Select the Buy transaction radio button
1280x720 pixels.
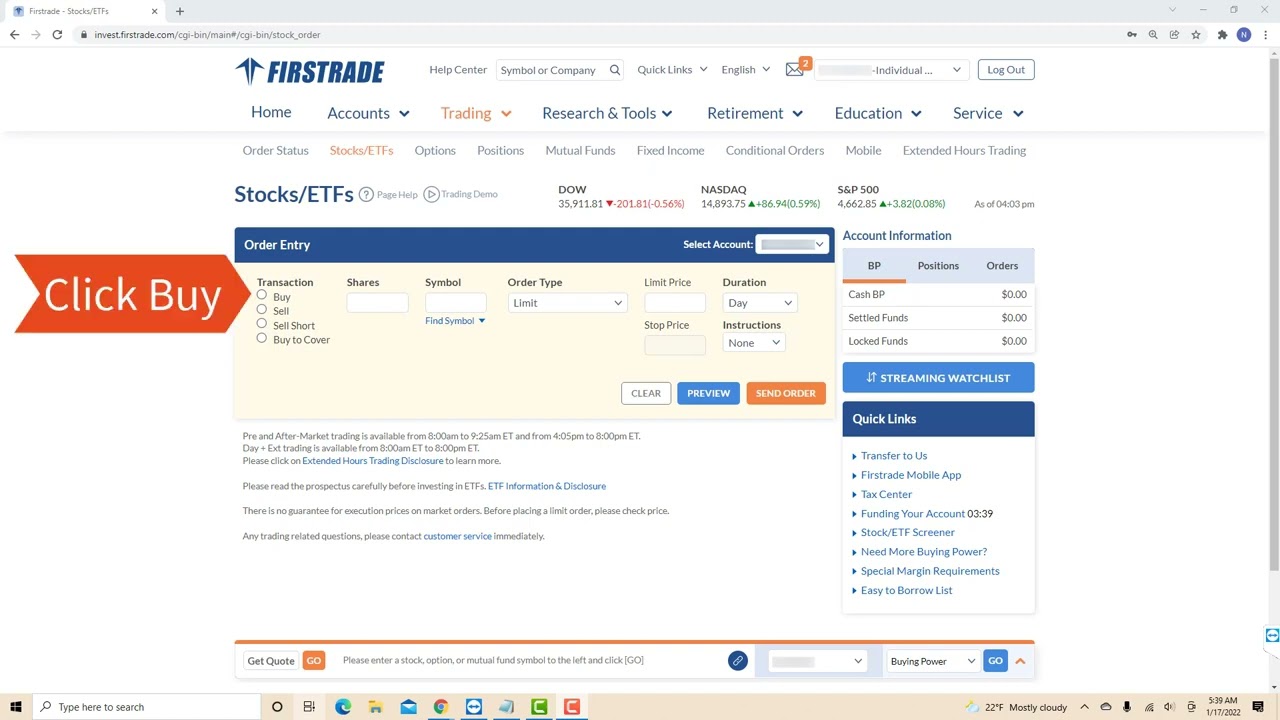click(x=262, y=295)
